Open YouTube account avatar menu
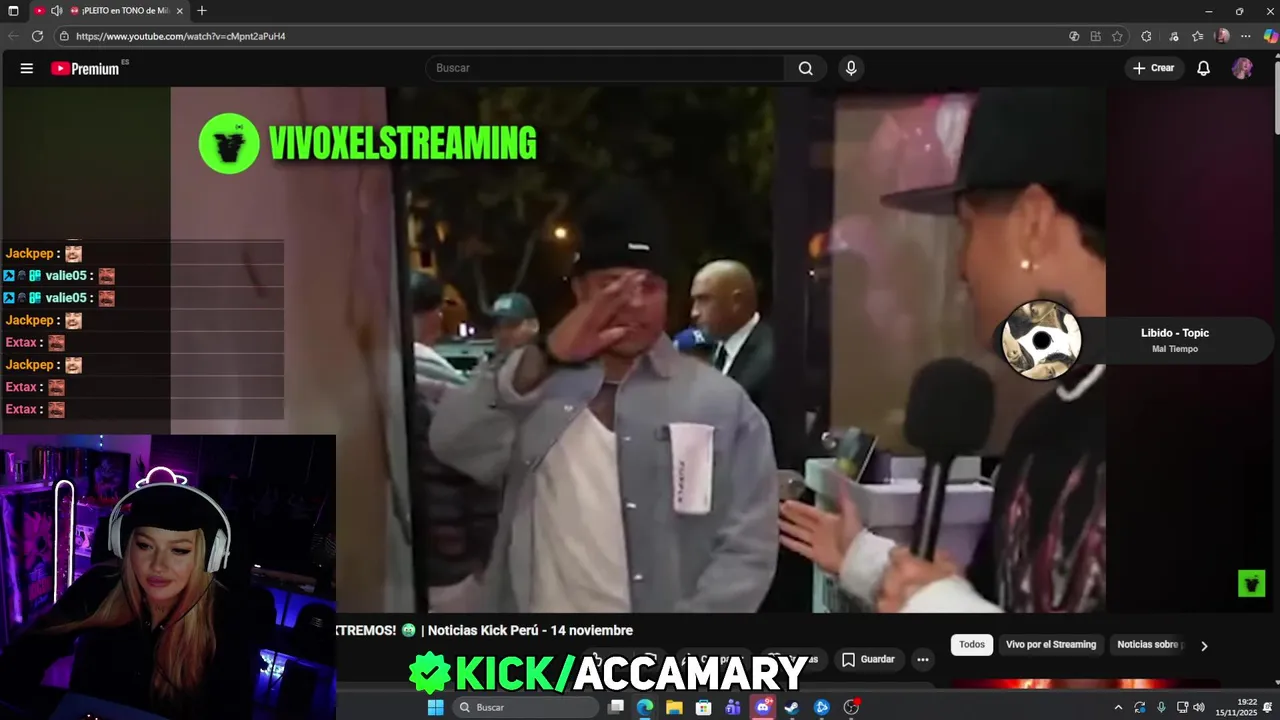 [1242, 68]
